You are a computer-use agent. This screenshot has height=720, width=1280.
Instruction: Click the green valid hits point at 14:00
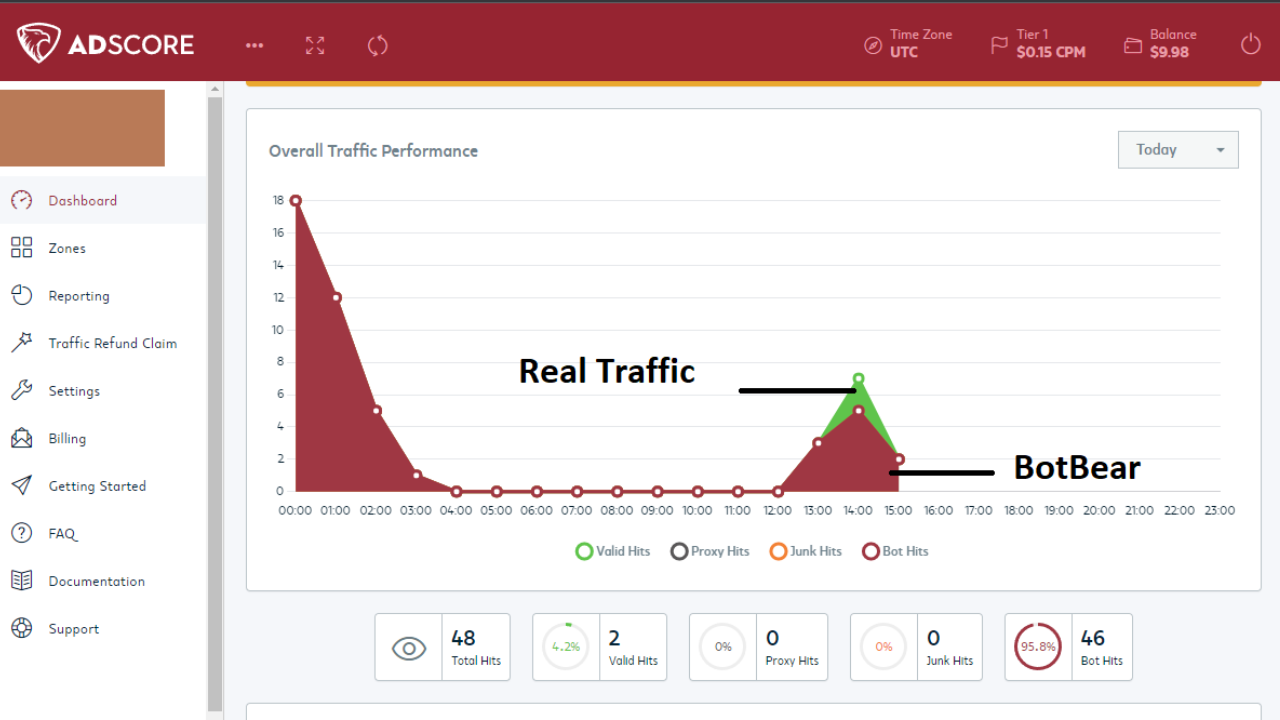point(858,379)
